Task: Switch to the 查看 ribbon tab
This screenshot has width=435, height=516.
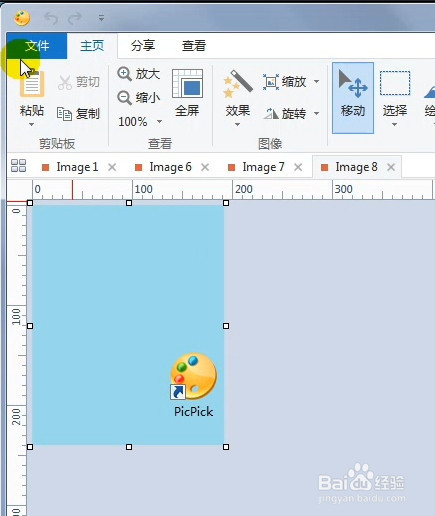Action: [194, 46]
